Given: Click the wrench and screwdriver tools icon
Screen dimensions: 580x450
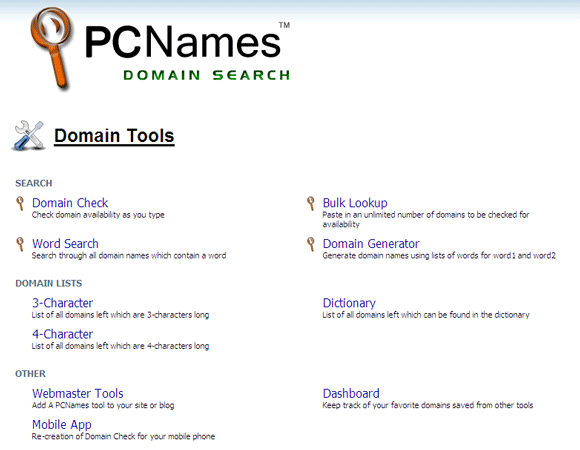Looking at the screenshot, I should (29, 135).
